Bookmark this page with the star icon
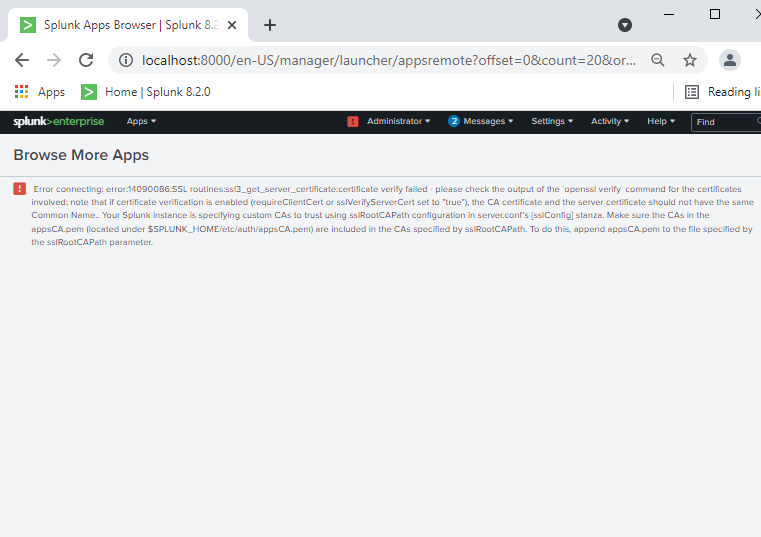Image resolution: width=761 pixels, height=537 pixels. (x=690, y=60)
